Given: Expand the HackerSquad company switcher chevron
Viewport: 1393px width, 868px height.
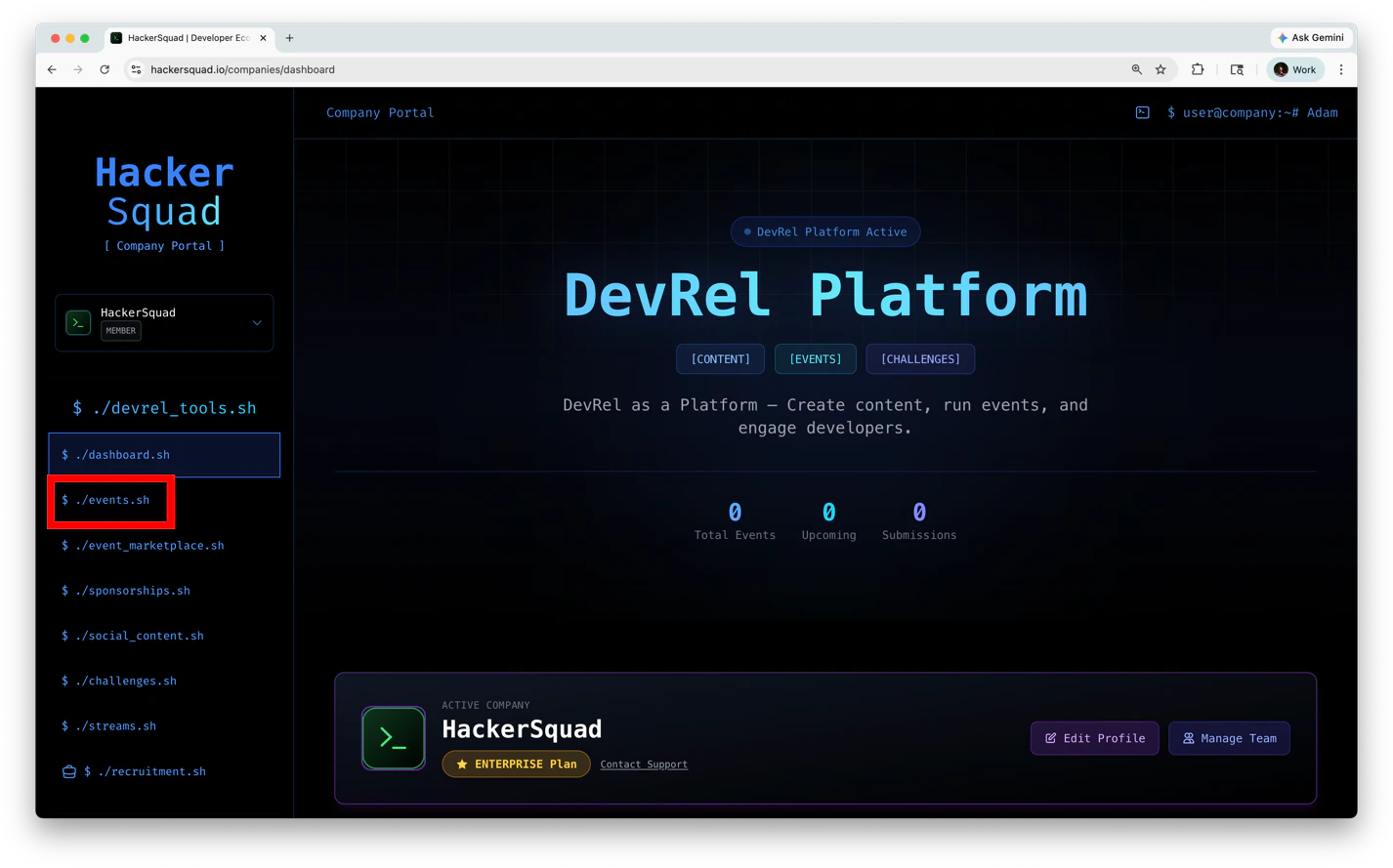Looking at the screenshot, I should (257, 322).
